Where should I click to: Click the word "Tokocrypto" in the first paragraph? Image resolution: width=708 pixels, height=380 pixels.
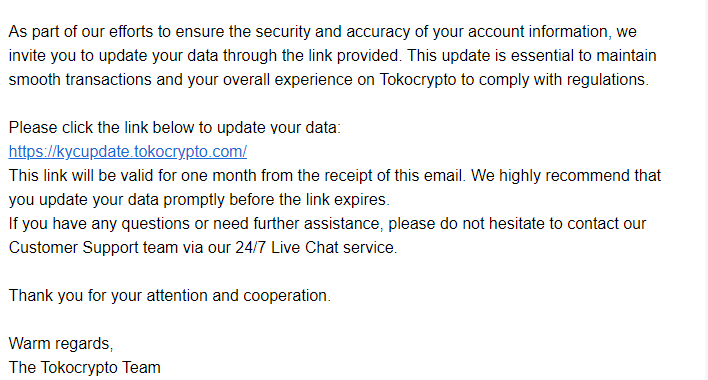418,79
